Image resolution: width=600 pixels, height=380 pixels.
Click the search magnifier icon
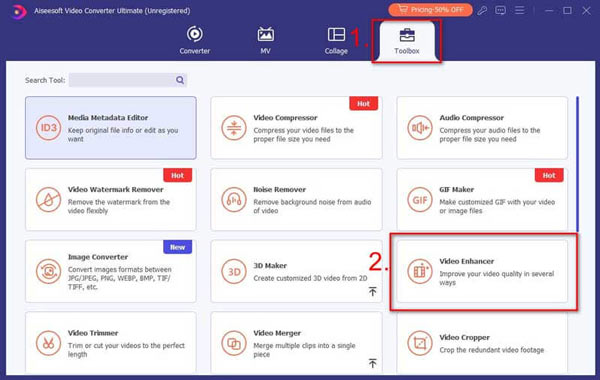click(180, 80)
